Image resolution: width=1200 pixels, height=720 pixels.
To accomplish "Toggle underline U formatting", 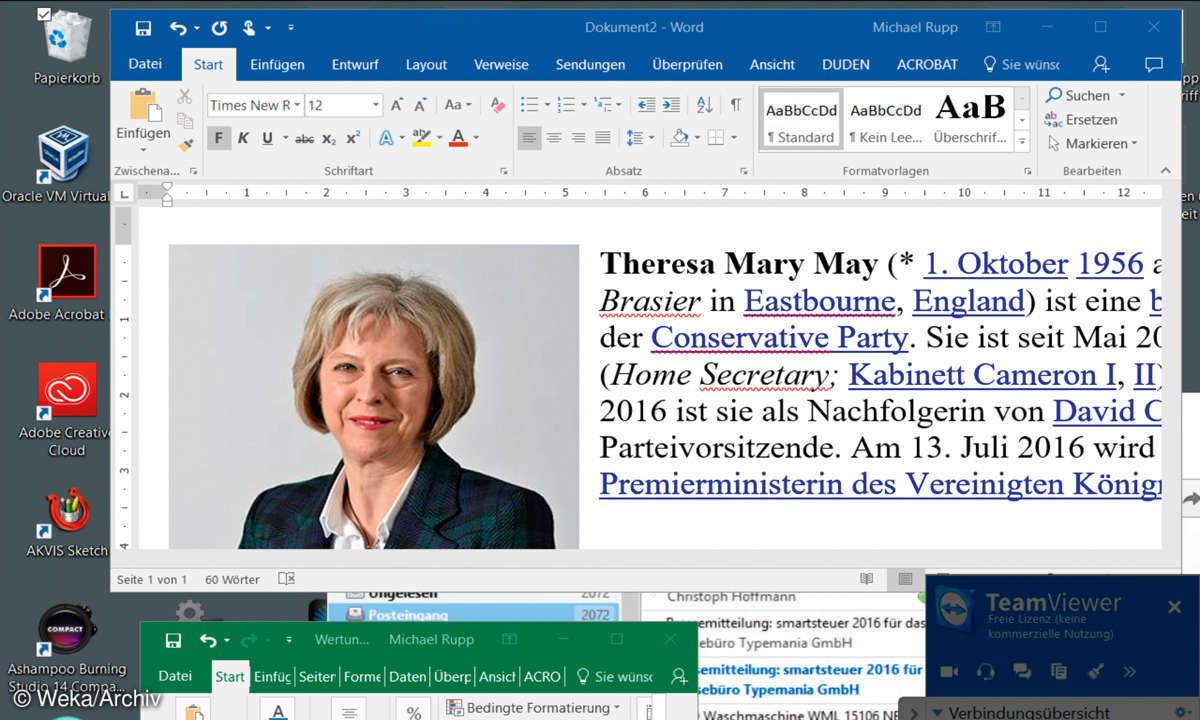I will [267, 138].
